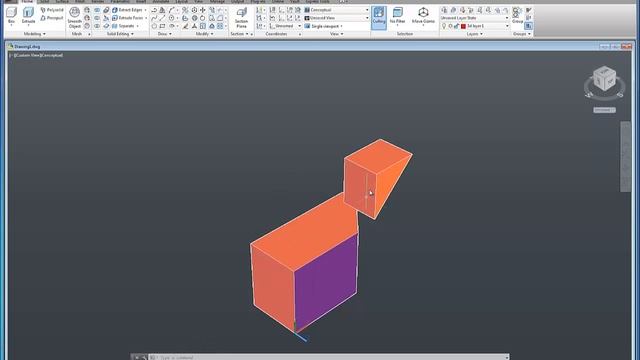This screenshot has height=360, width=640.
Task: Click the Smooth Less mesh icon
Action: pos(87,18)
